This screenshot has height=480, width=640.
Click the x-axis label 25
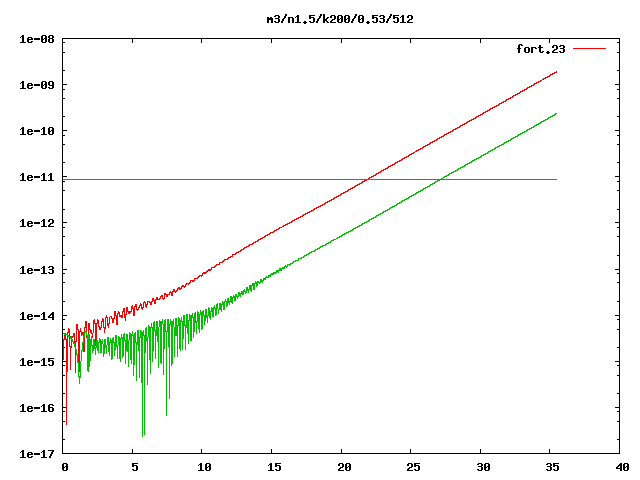pos(413,467)
